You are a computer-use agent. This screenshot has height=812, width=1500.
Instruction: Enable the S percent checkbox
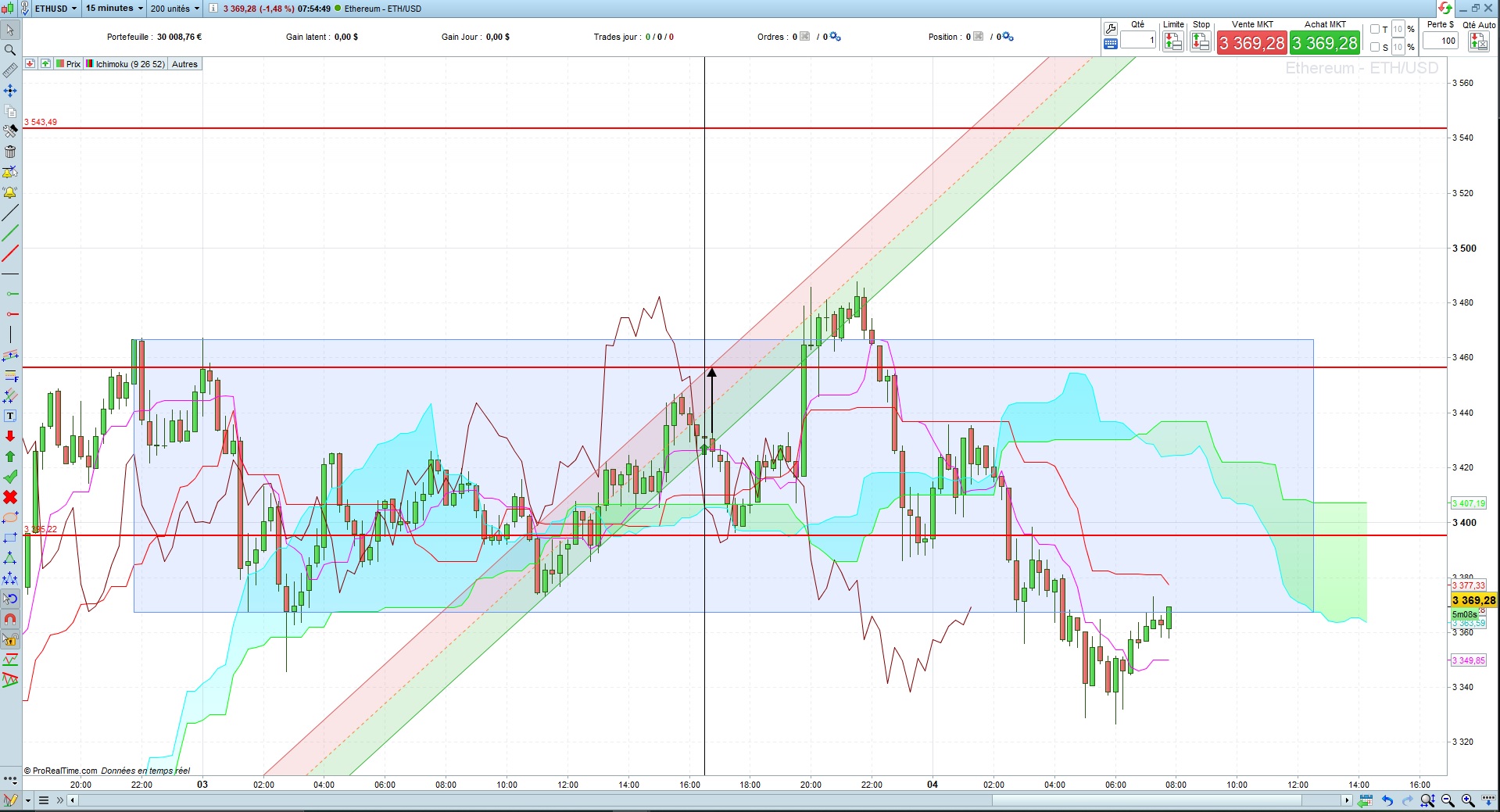[x=1375, y=47]
